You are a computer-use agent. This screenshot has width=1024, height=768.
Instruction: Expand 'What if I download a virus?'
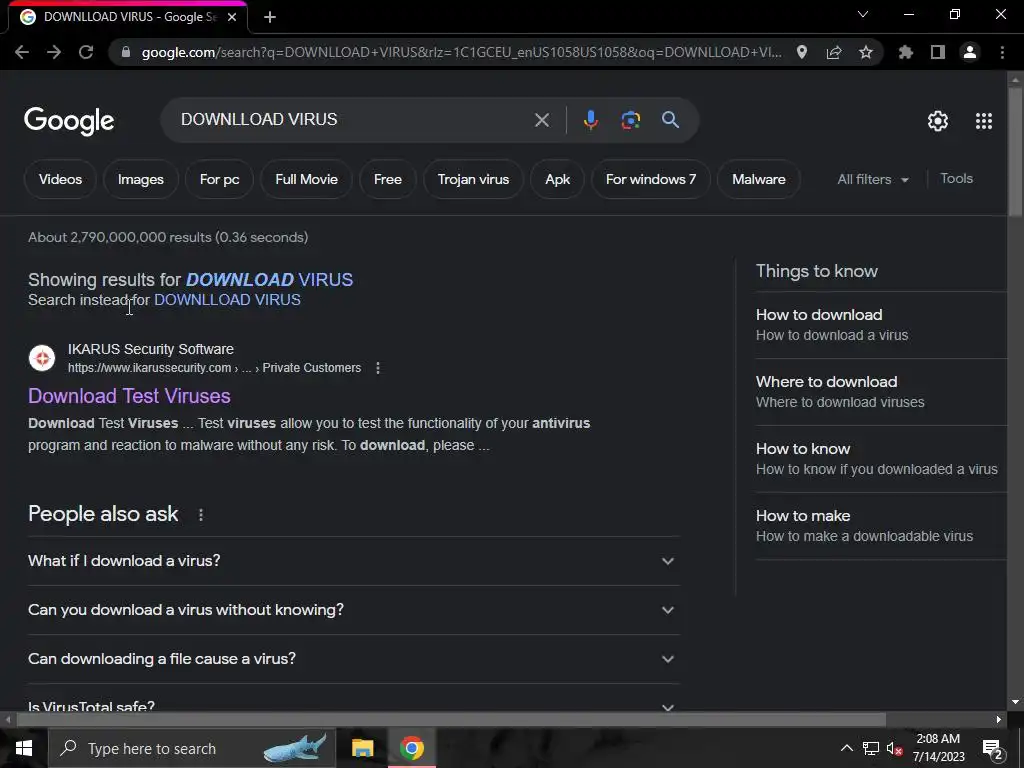pyautogui.click(x=353, y=561)
